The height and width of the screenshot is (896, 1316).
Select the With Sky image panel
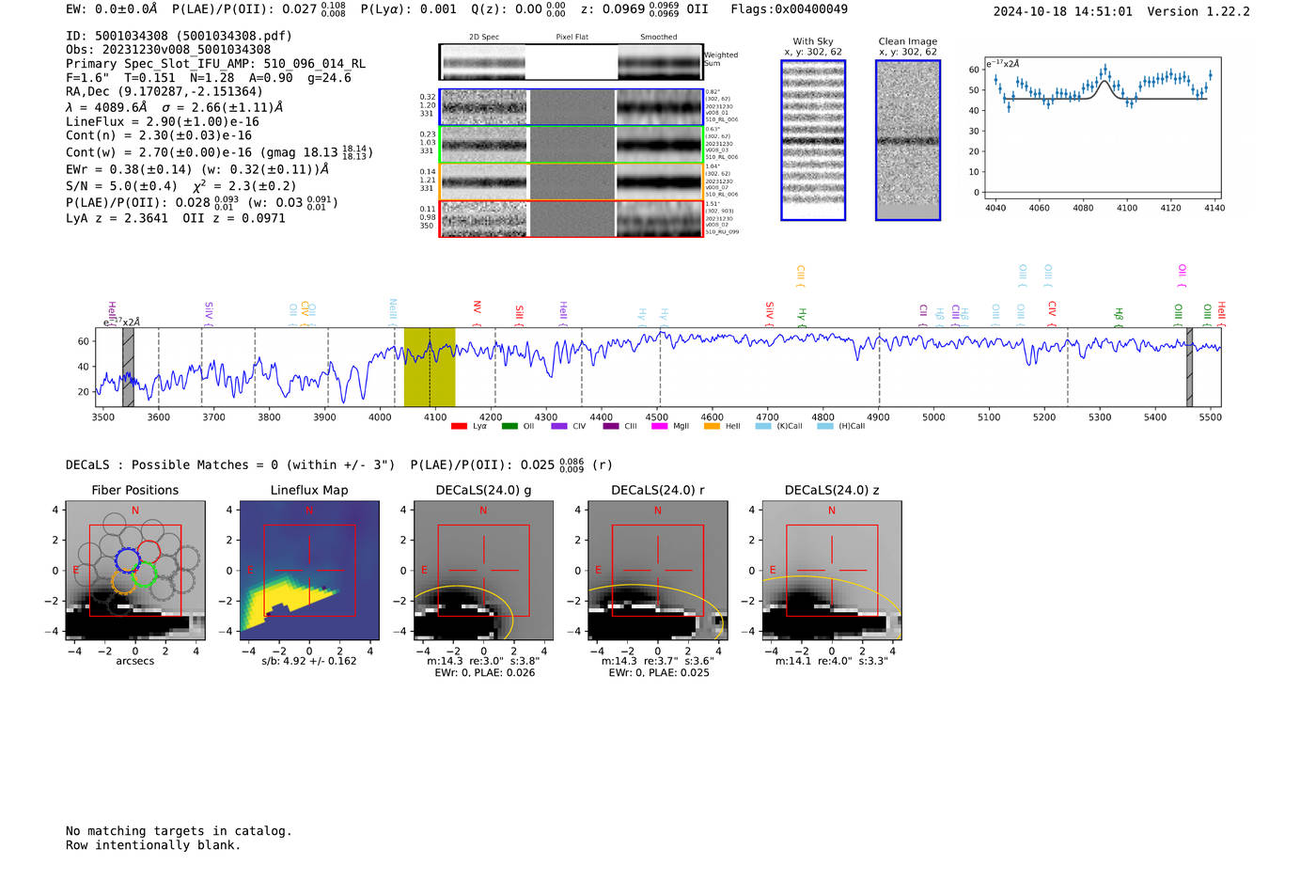point(813,140)
